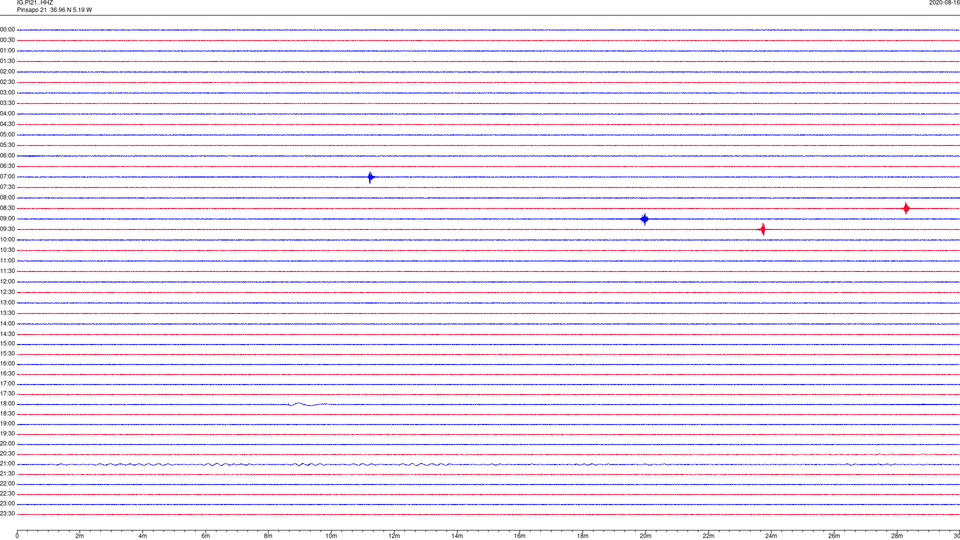Select the '01:00' time label

click(7, 51)
